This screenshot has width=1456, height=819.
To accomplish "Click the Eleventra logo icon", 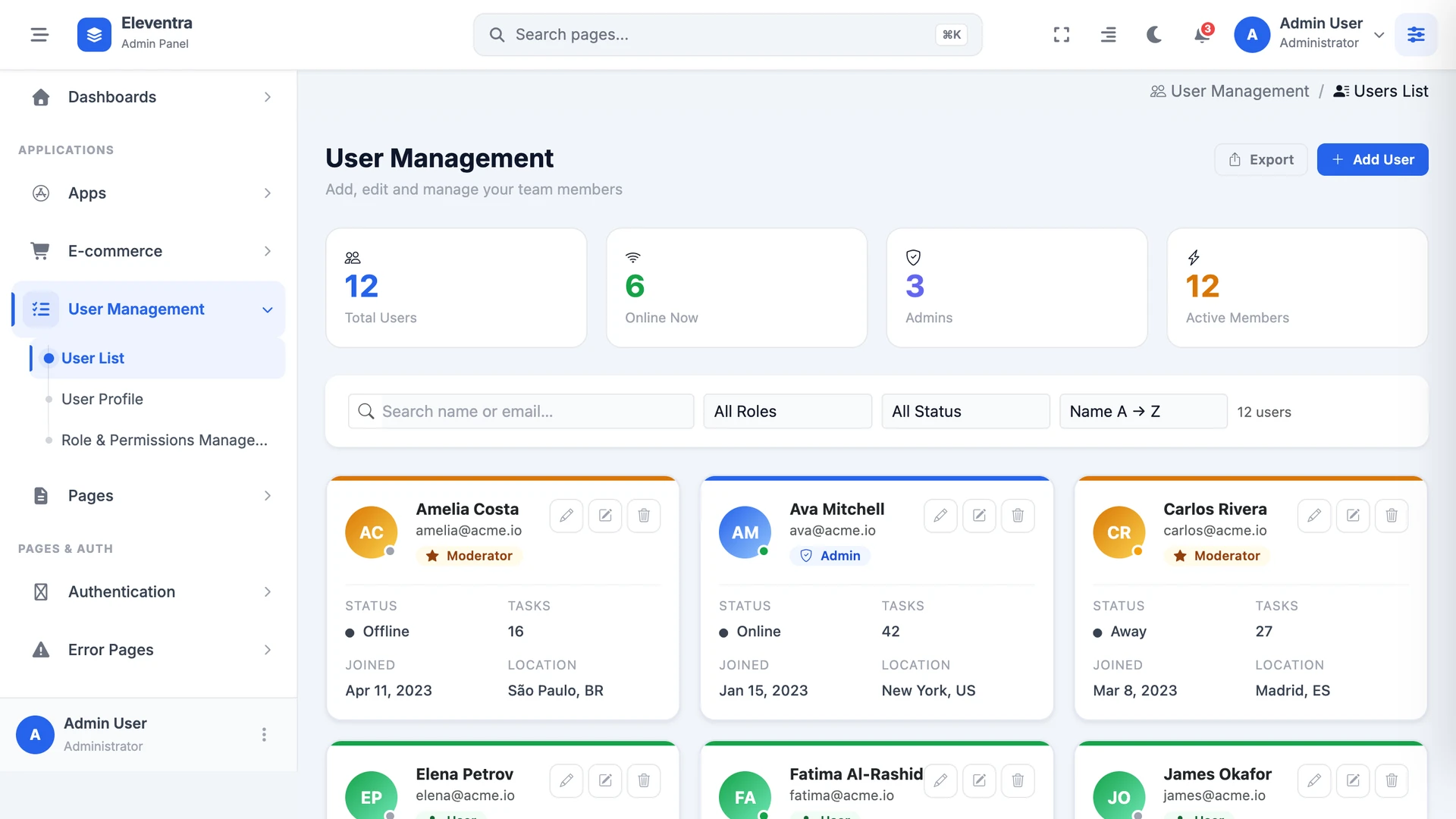I will (94, 34).
